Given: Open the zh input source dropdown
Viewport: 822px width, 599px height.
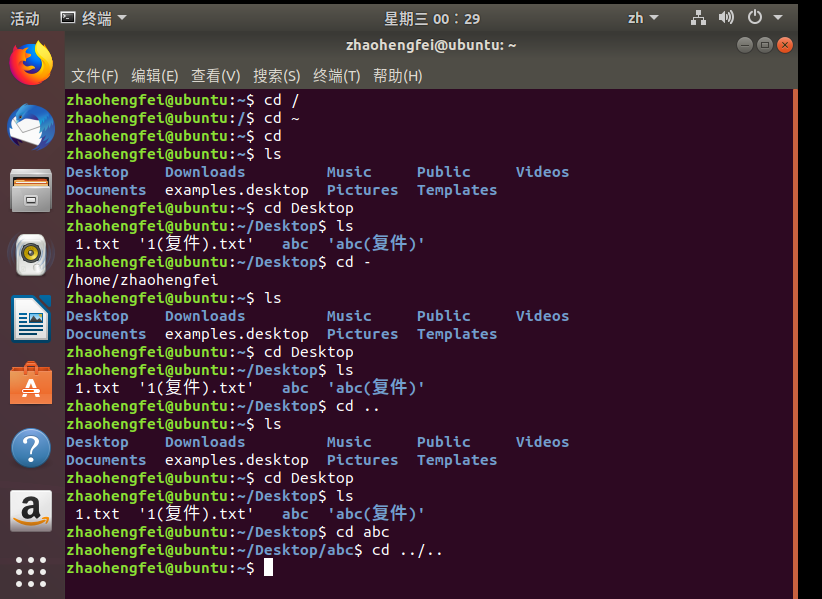Looking at the screenshot, I should 643,18.
